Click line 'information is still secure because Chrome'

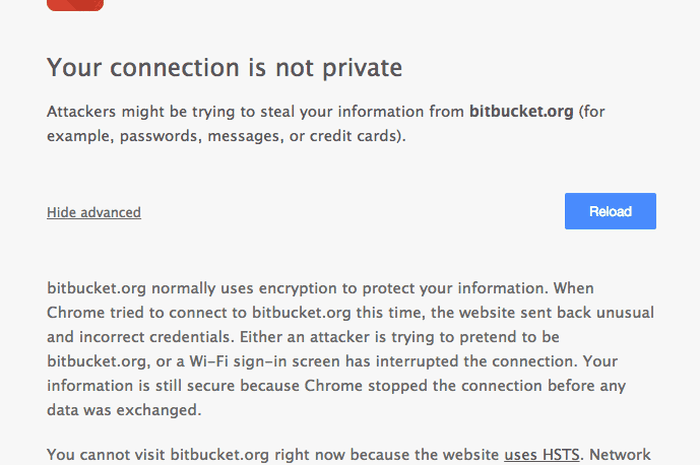[336, 386]
